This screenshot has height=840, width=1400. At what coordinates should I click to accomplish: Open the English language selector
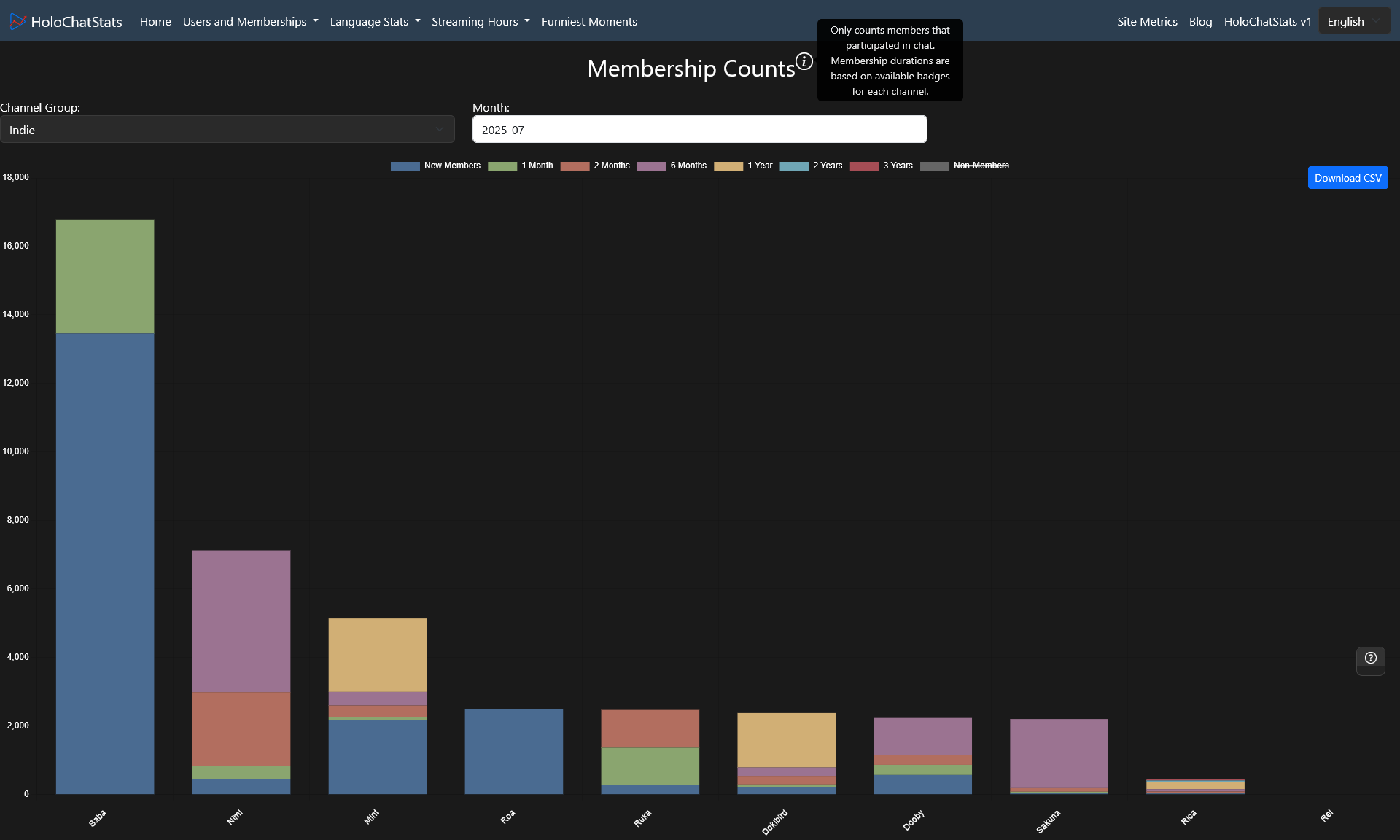(1354, 22)
